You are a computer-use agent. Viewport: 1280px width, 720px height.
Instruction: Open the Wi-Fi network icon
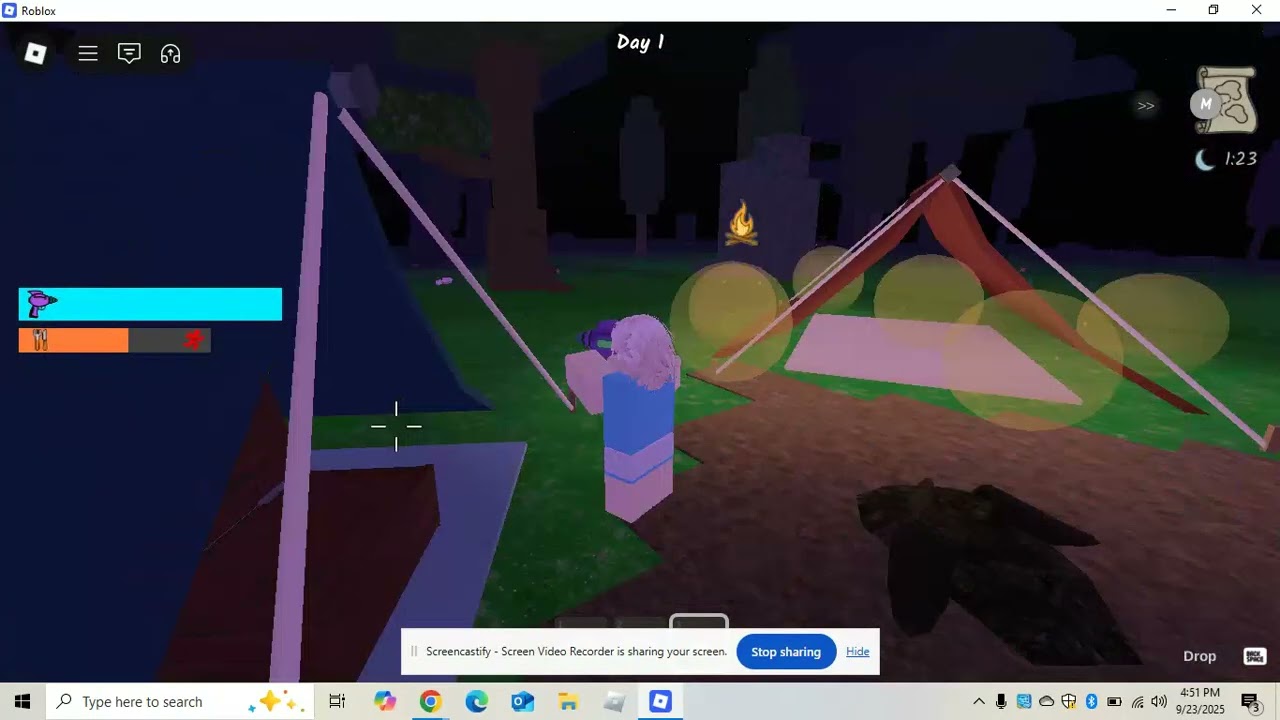[x=1137, y=702]
